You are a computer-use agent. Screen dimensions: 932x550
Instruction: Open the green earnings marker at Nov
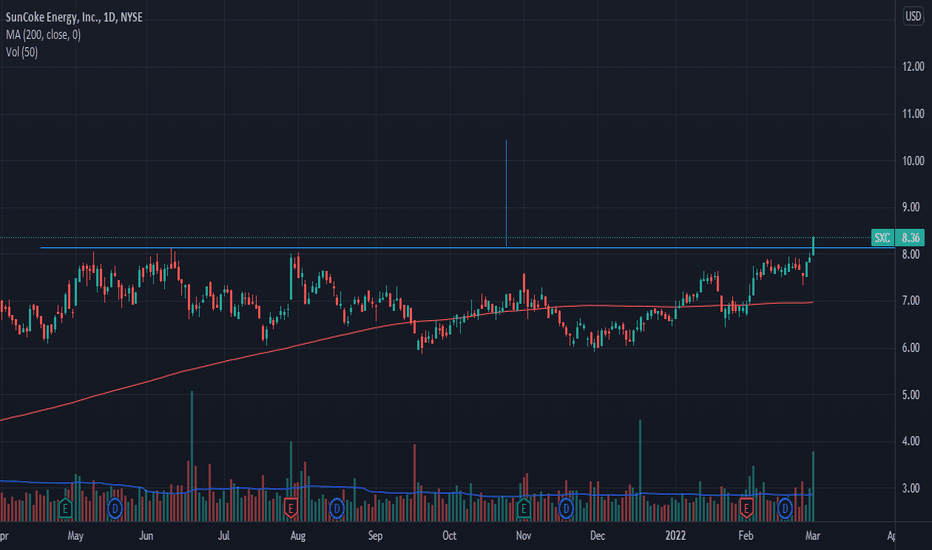pyautogui.click(x=523, y=508)
